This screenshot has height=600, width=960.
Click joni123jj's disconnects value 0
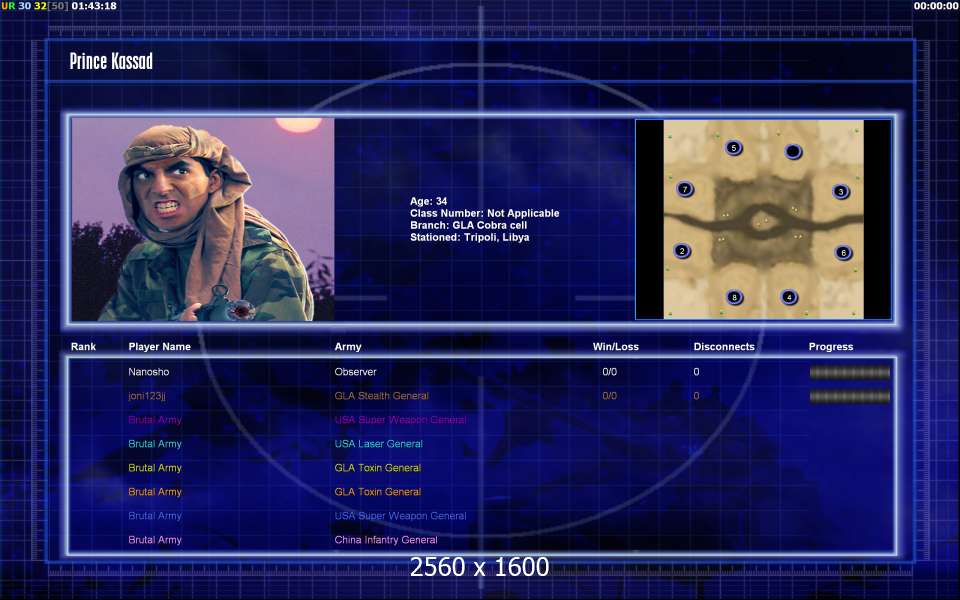696,396
